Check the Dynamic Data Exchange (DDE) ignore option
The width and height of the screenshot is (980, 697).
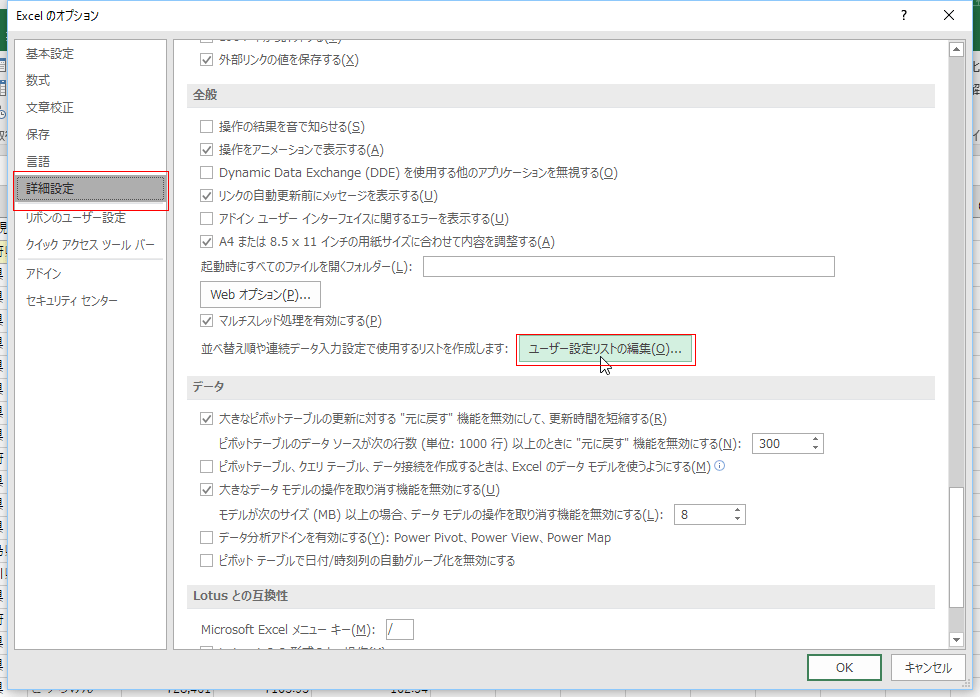(206, 173)
